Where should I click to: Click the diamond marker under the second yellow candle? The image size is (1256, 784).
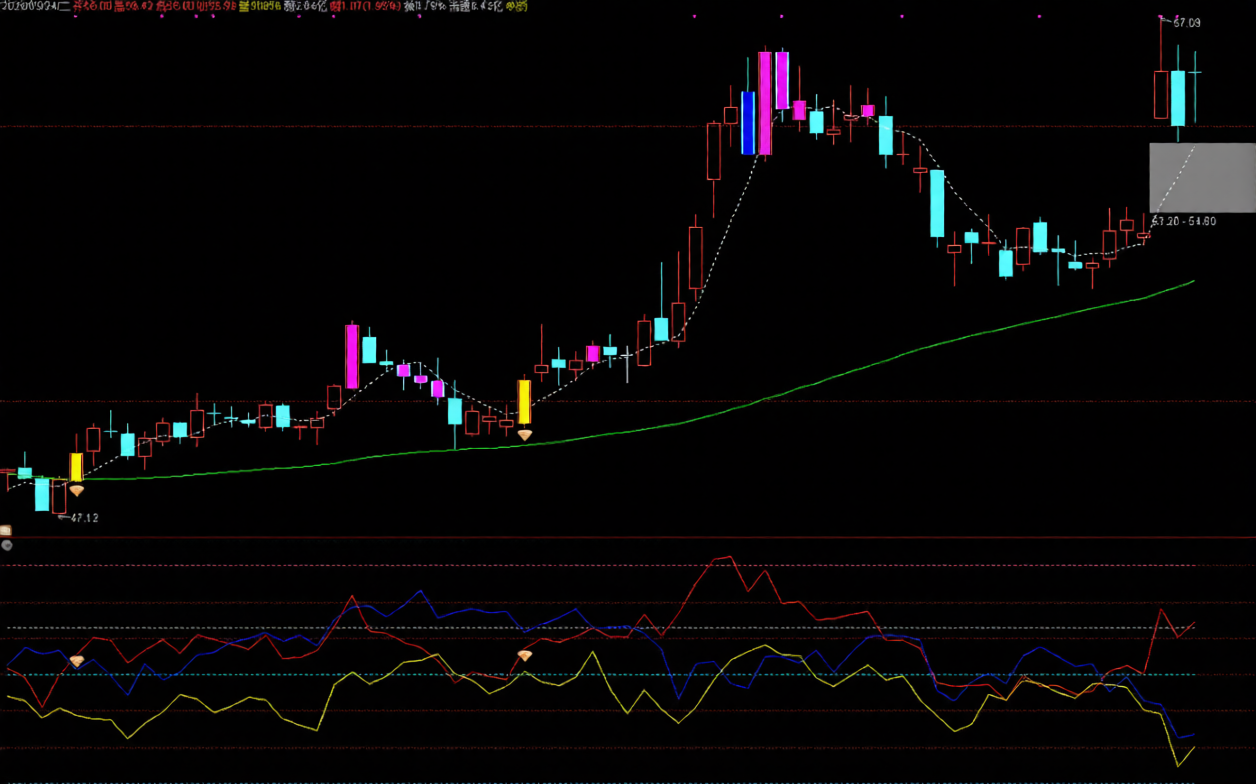pos(524,435)
